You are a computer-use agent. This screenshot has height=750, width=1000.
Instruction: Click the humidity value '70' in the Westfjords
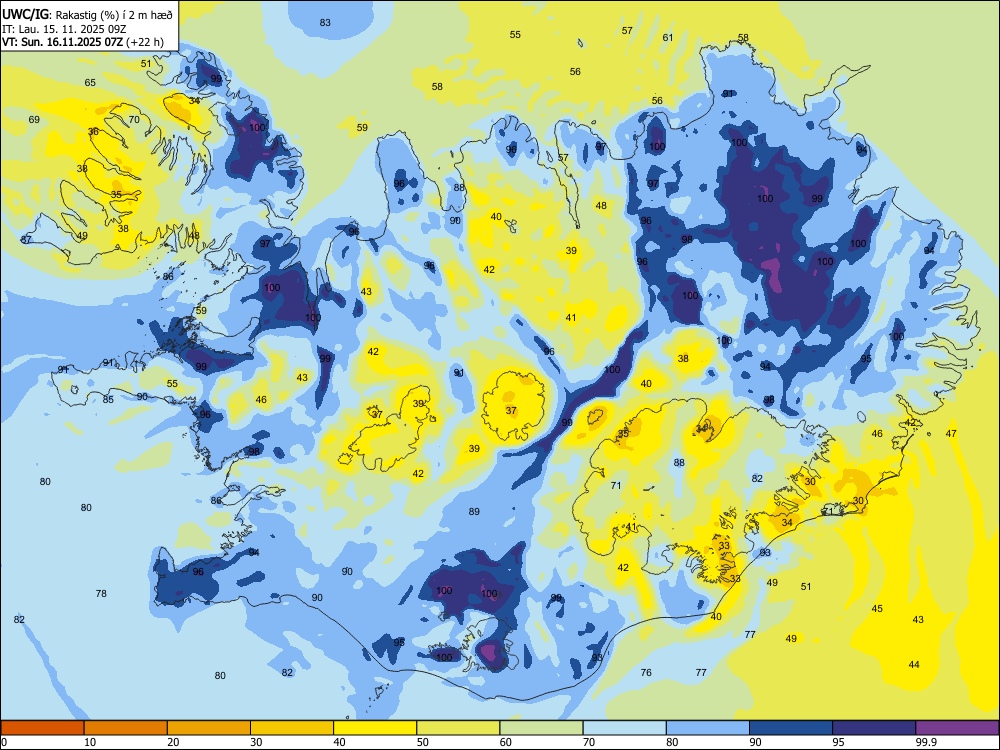134,119
